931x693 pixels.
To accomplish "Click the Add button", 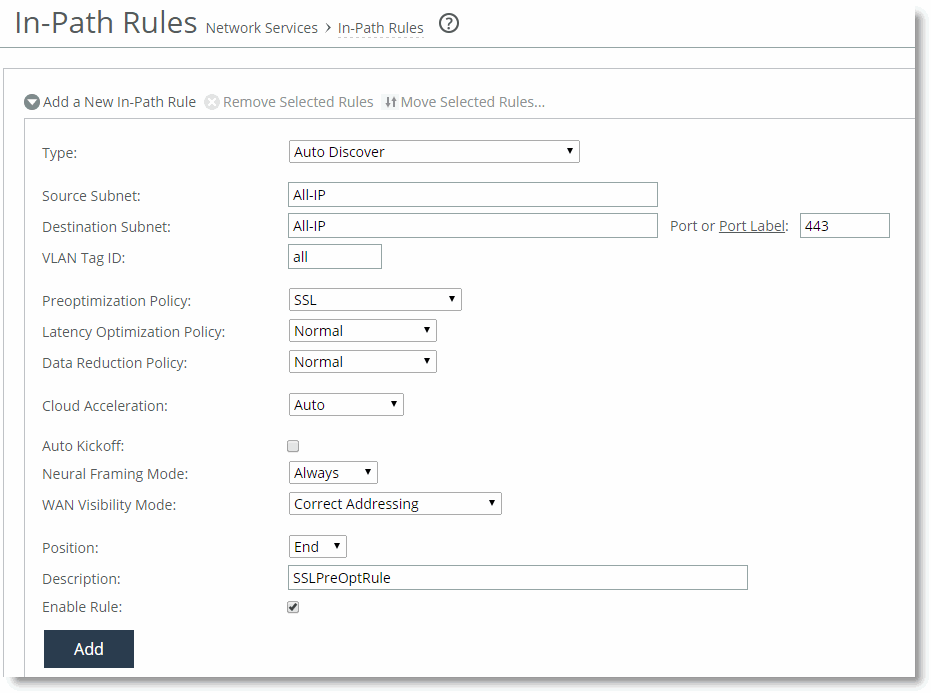I will point(88,649).
